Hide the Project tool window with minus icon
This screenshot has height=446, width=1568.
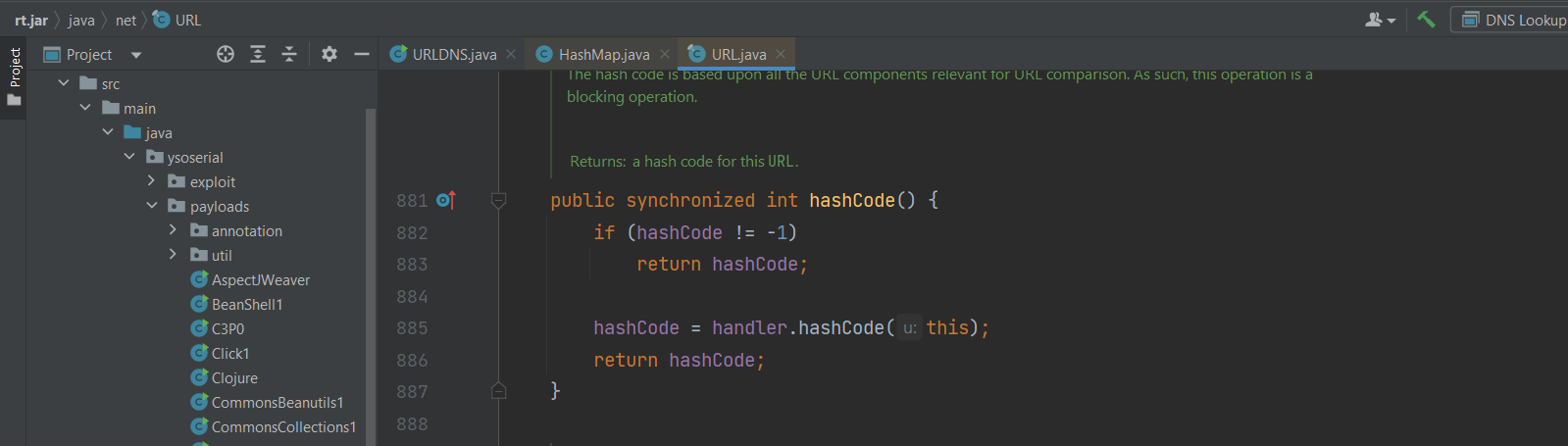(361, 55)
